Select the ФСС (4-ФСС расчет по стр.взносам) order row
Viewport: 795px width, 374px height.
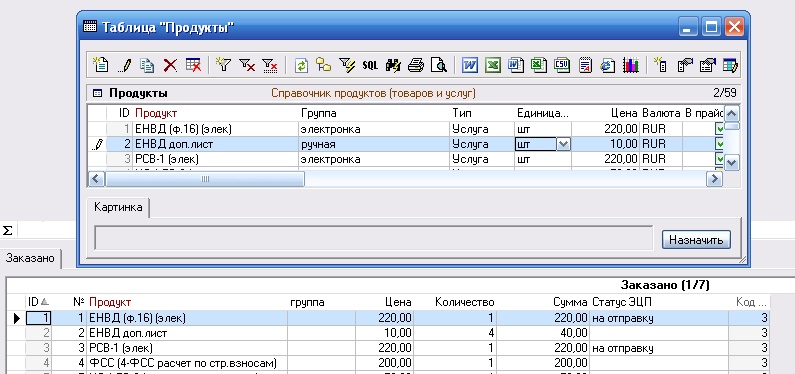click(x=398, y=363)
